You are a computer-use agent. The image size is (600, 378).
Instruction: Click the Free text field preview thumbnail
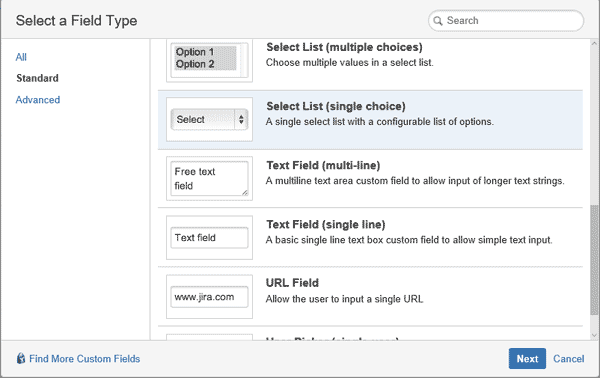pyautogui.click(x=209, y=178)
